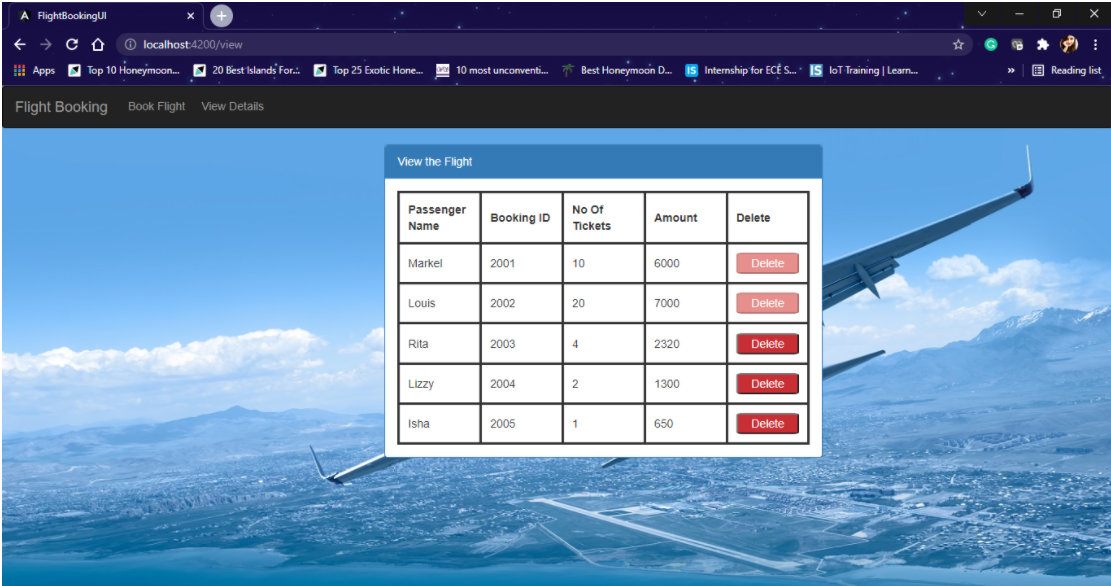Click the home icon
1111x586 pixels.
99,44
